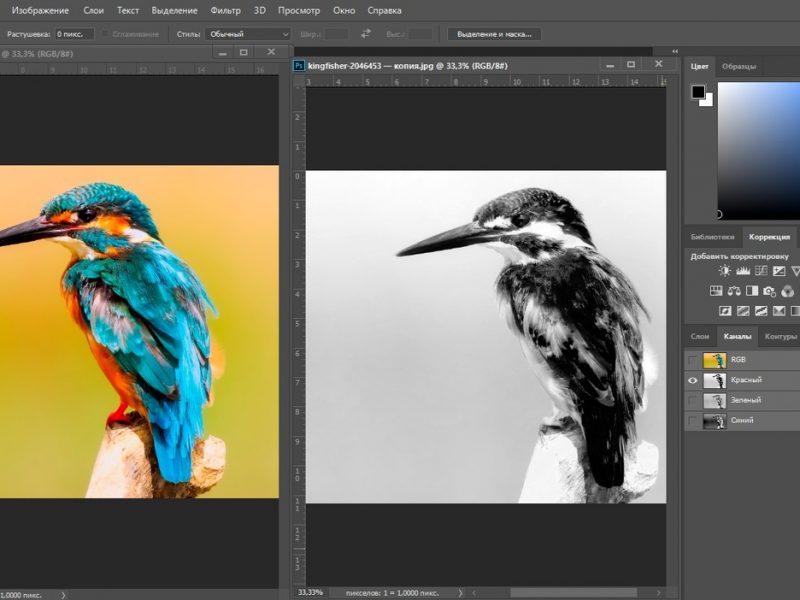The image size is (800, 600).
Task: Click the Выделение и маска button
Action: pyautogui.click(x=494, y=34)
